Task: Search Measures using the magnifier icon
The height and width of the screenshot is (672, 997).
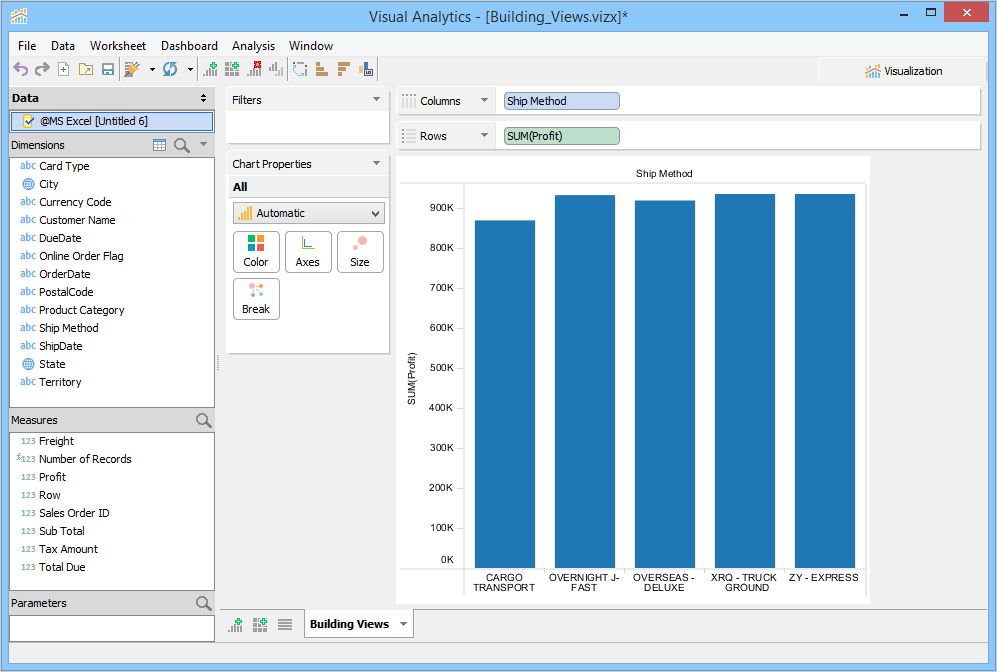Action: click(x=203, y=421)
